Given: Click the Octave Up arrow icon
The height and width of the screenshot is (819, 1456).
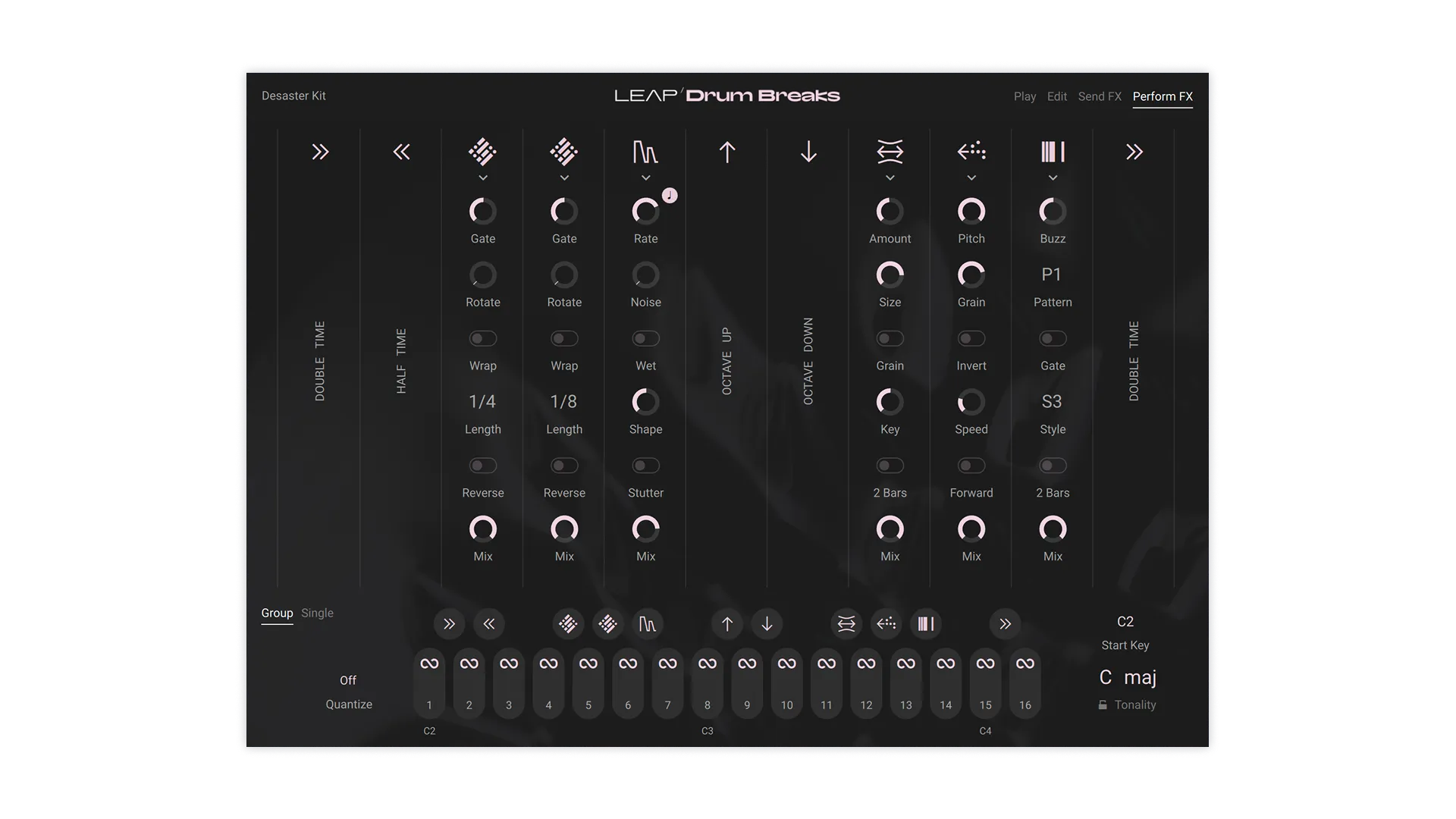Looking at the screenshot, I should coord(726,152).
